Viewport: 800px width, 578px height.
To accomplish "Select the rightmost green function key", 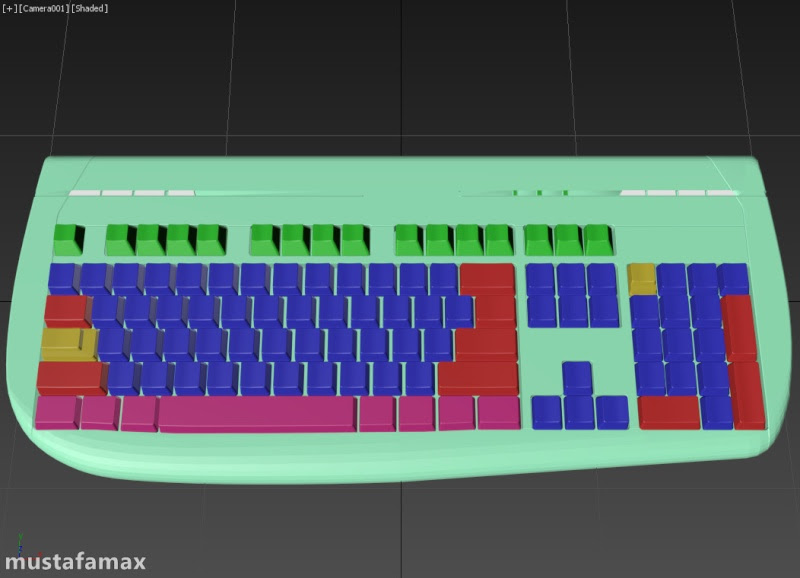I will (599, 240).
